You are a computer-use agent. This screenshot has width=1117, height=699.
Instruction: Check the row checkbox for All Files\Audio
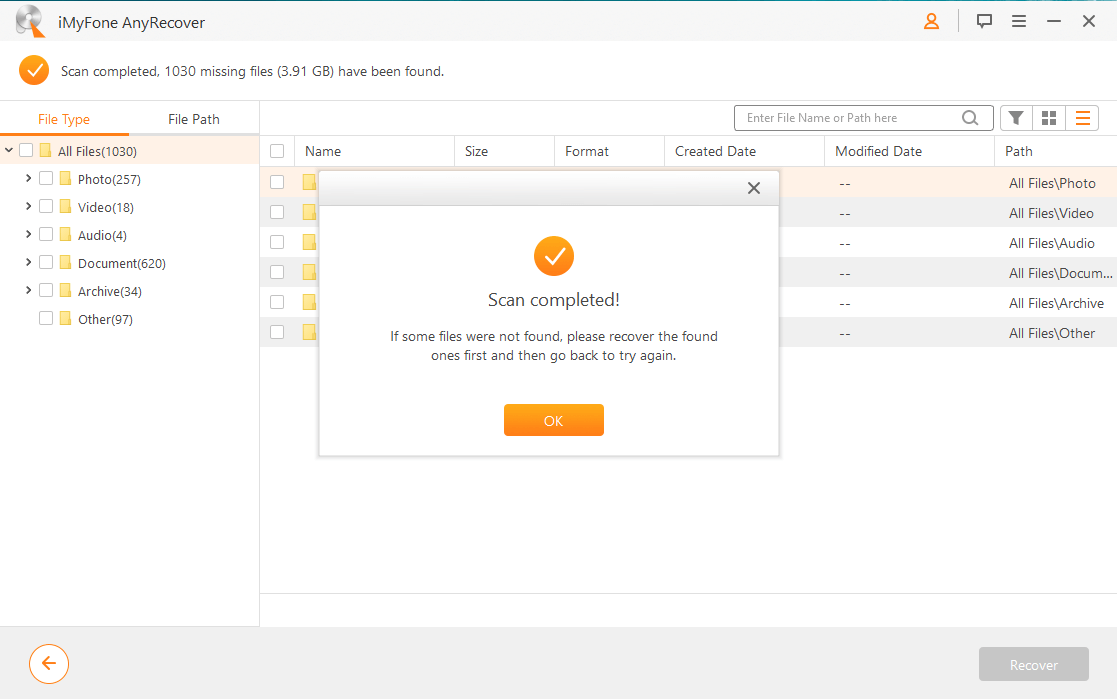point(277,242)
